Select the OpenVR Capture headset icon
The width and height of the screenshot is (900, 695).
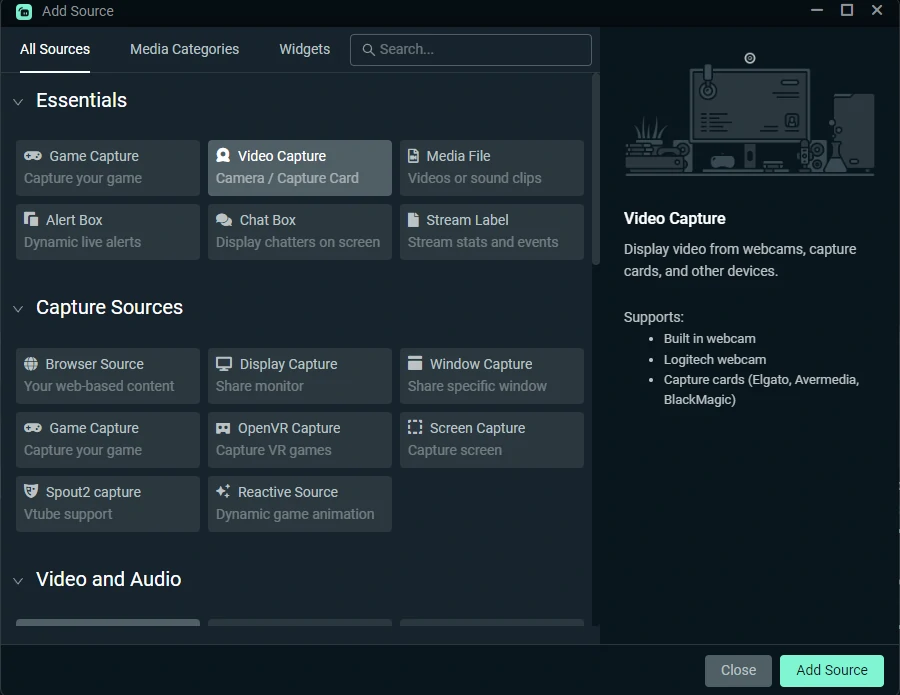223,428
